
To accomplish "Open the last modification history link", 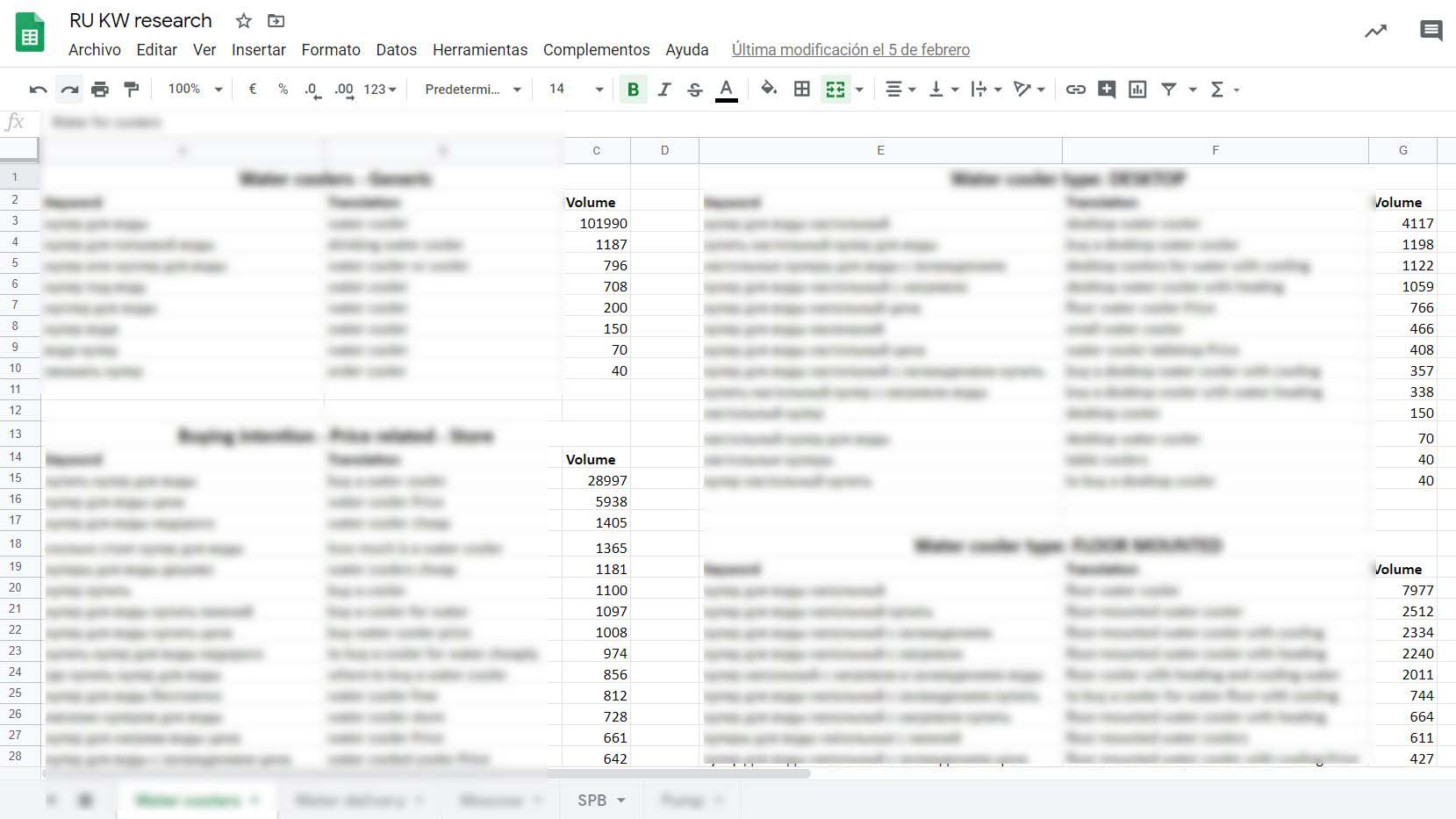I will (x=850, y=50).
